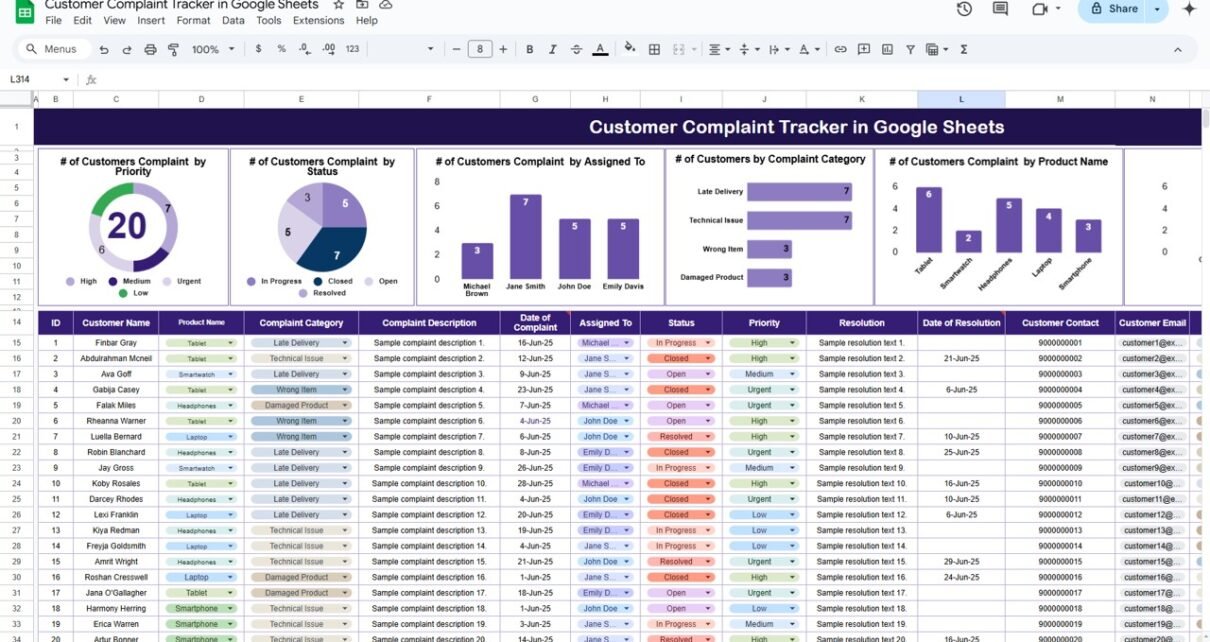1210x642 pixels.
Task: Increase font size with plus icon
Action: click(504, 49)
